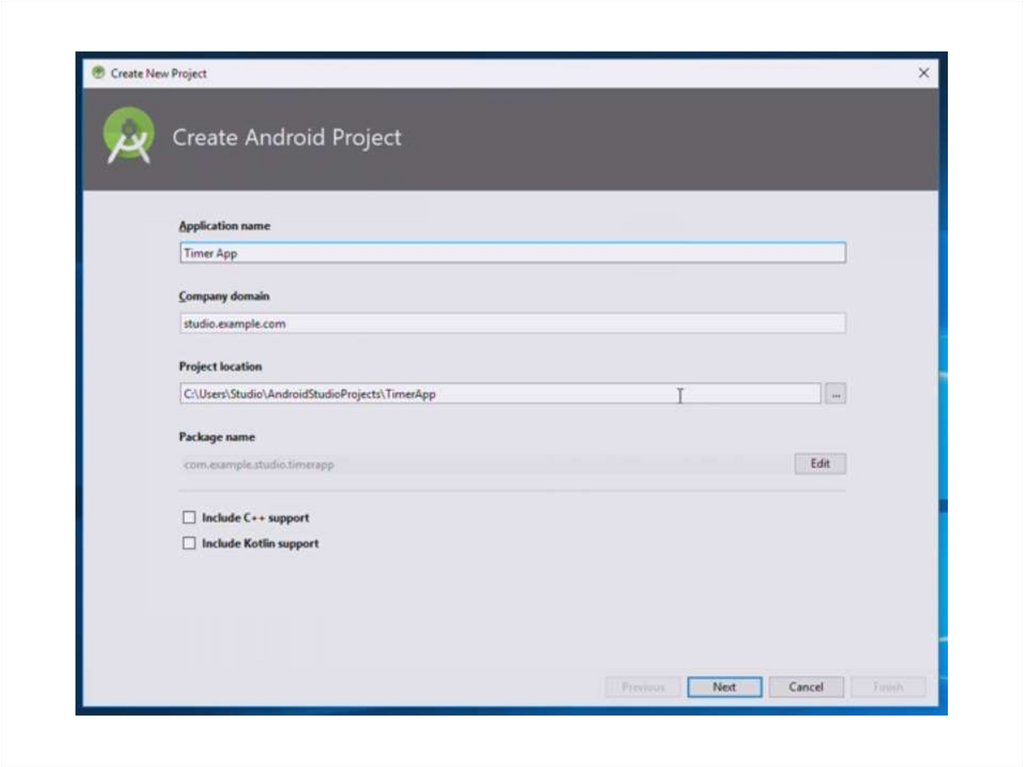Click the Project location label
The height and width of the screenshot is (767, 1024).
point(220,367)
